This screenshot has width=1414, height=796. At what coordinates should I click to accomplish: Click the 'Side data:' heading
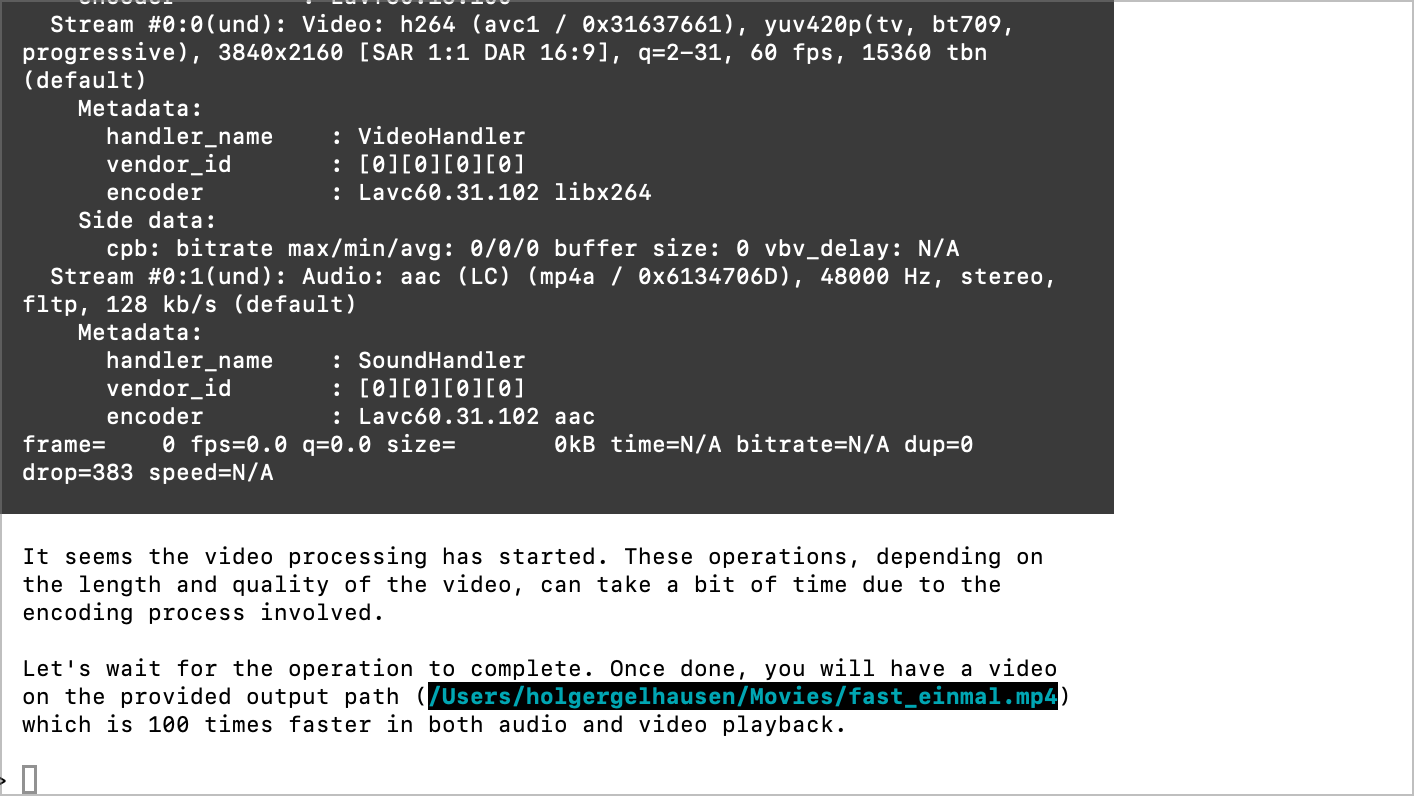click(147, 221)
